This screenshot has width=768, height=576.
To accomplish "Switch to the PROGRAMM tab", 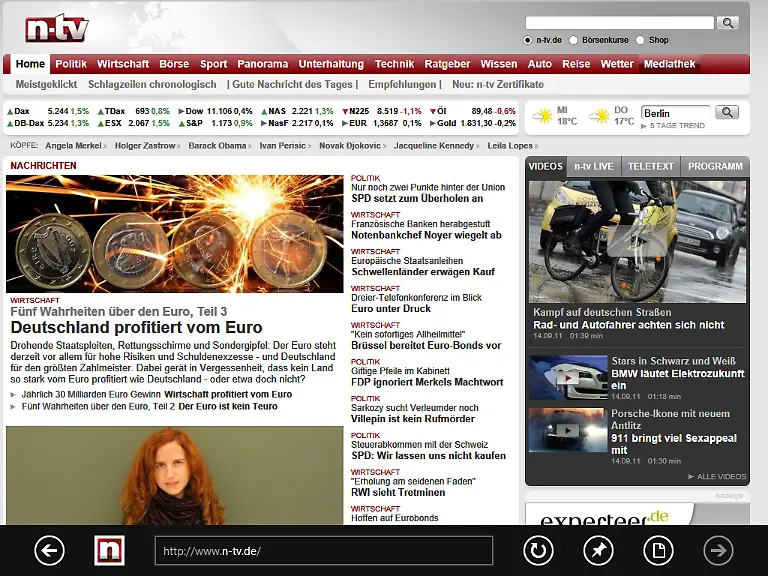I will [715, 167].
